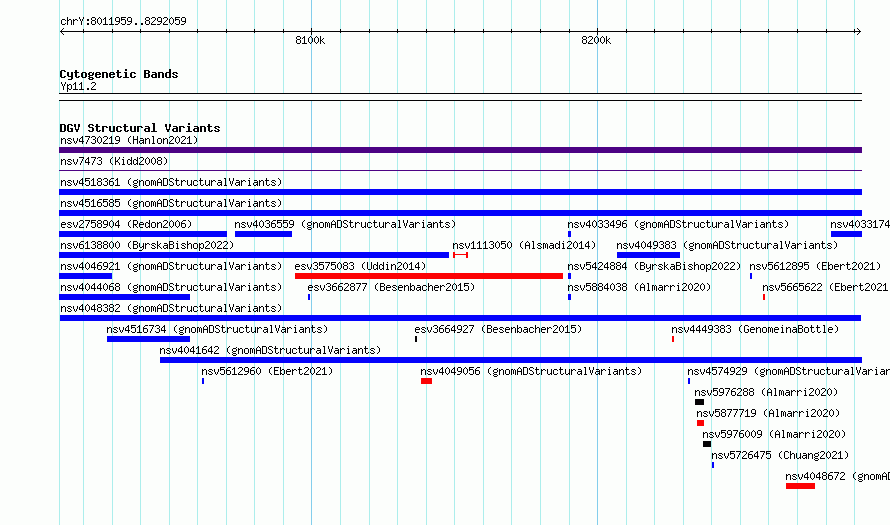Click the blue bar under nsv4516585
This screenshot has height=525, width=890.
coord(460,213)
